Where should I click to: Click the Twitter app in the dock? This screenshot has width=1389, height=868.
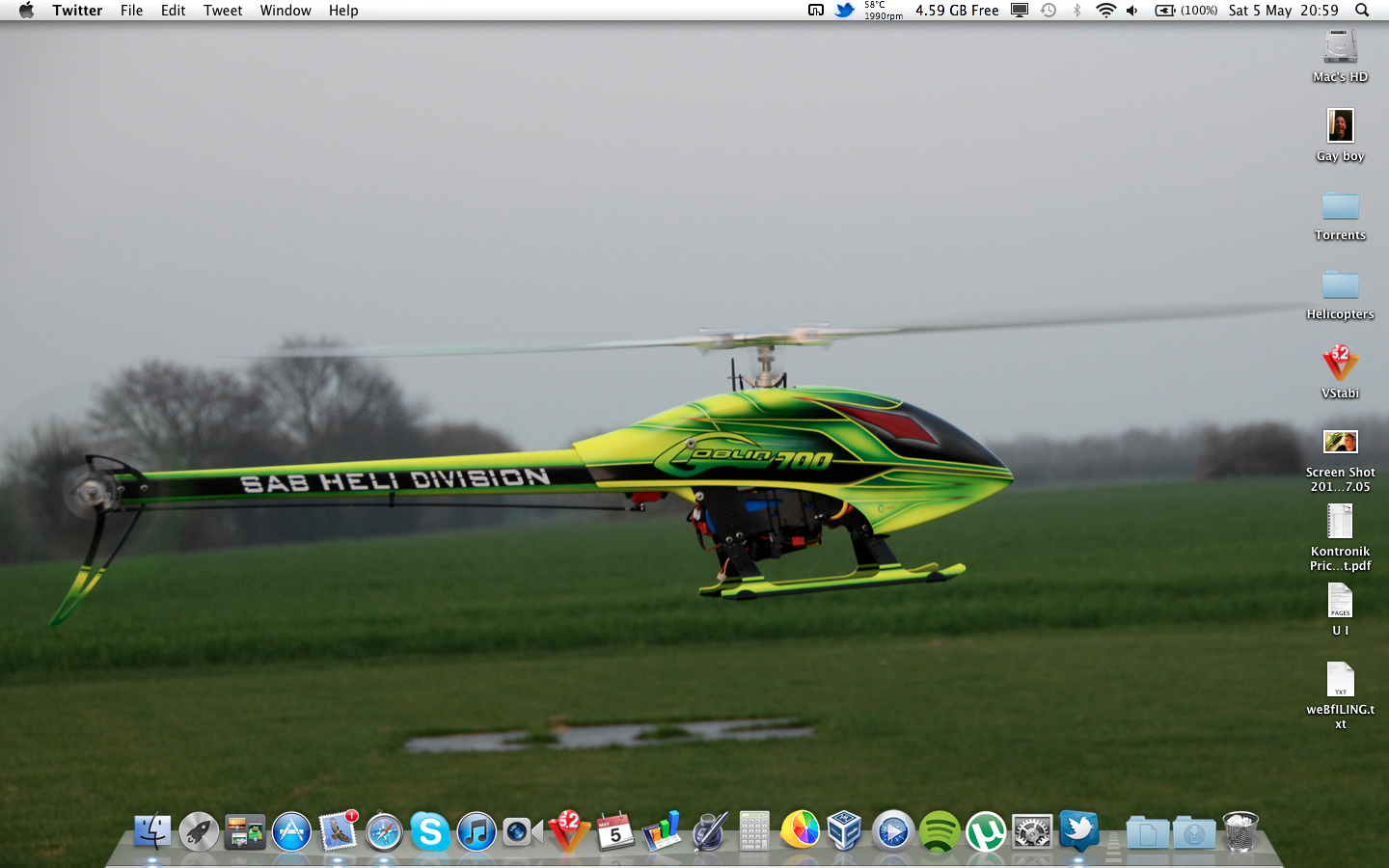point(1078,831)
